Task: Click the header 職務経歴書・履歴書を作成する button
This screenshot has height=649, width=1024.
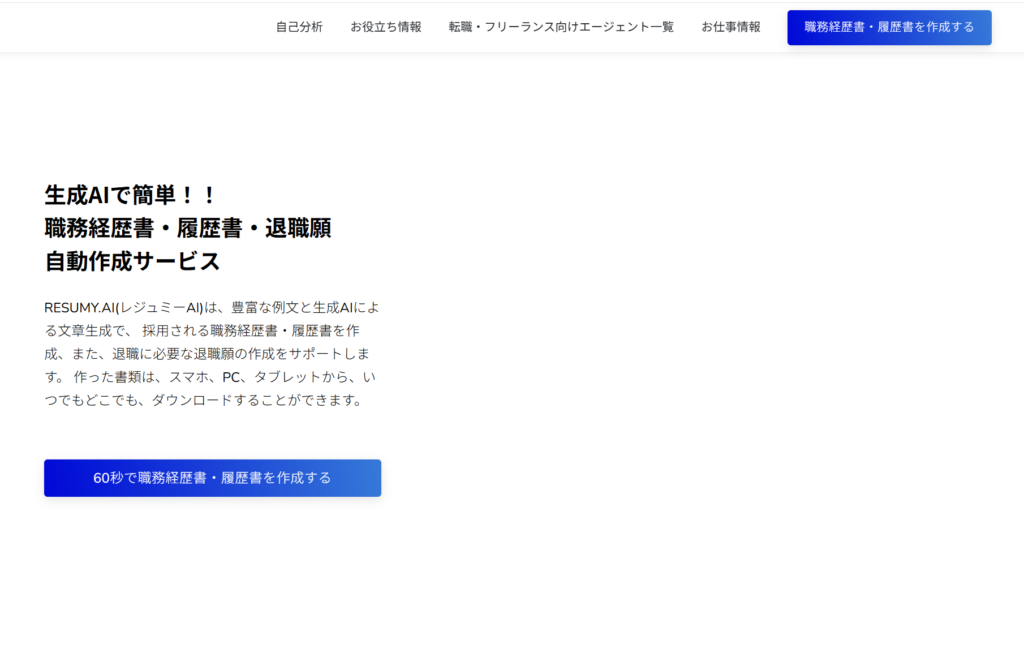Action: tap(888, 27)
